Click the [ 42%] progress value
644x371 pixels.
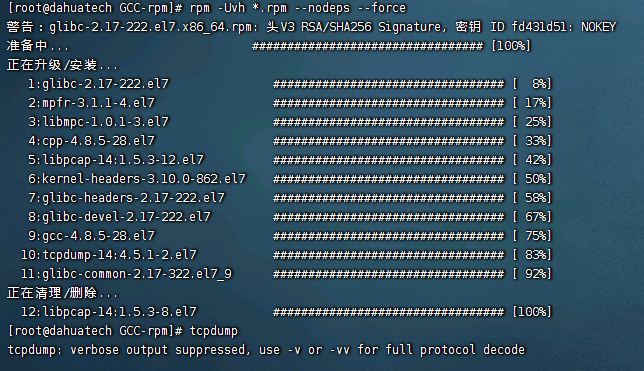coord(532,160)
